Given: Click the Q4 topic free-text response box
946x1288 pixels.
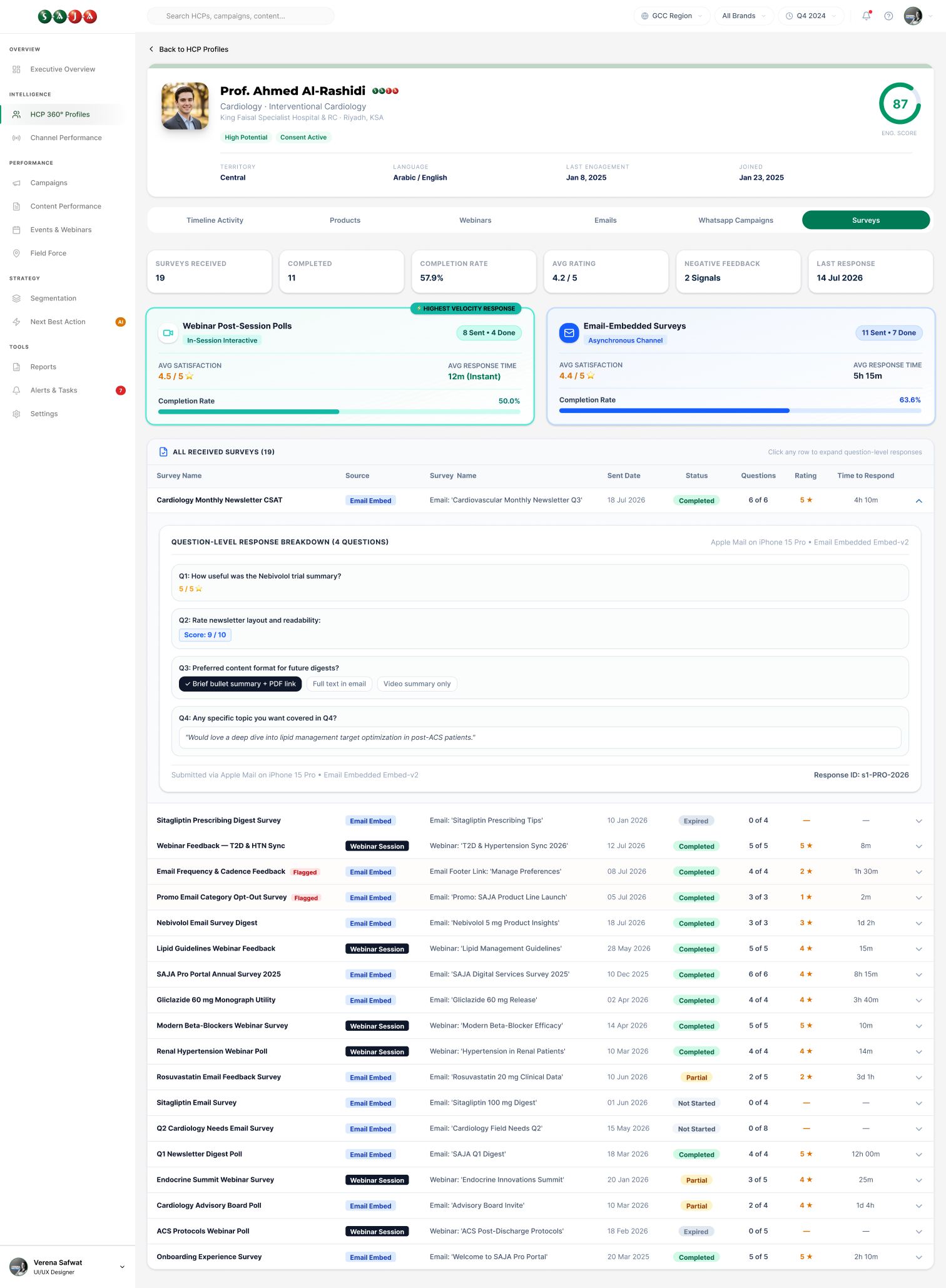Looking at the screenshot, I should [x=540, y=738].
